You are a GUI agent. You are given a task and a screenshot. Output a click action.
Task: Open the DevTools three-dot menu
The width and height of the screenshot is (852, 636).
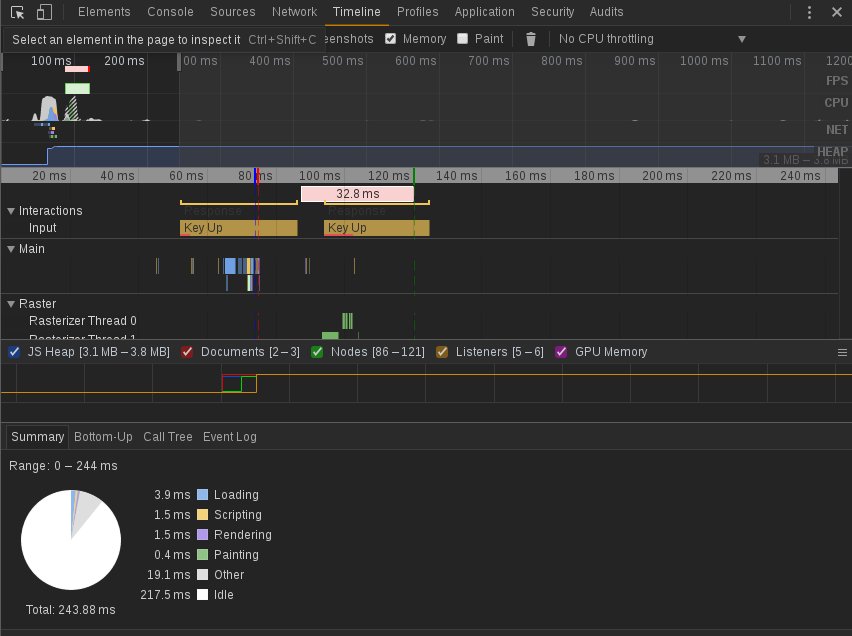coord(810,12)
